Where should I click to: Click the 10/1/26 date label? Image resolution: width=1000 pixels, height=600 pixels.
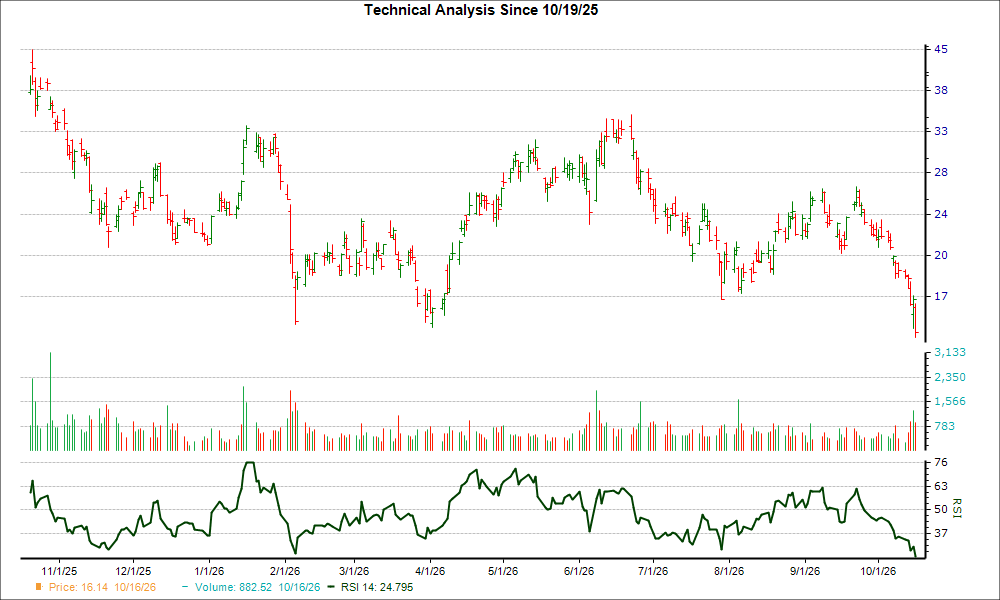[x=878, y=571]
